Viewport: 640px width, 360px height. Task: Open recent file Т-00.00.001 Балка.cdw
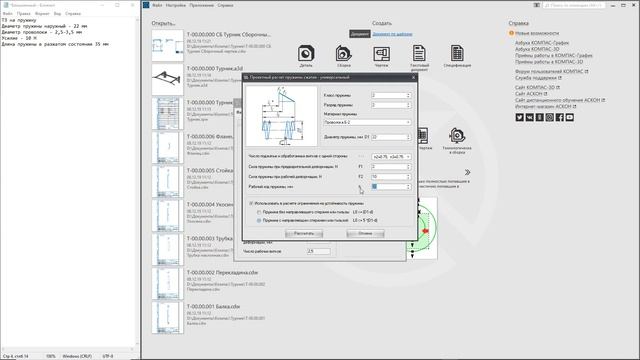pyautogui.click(x=213, y=307)
